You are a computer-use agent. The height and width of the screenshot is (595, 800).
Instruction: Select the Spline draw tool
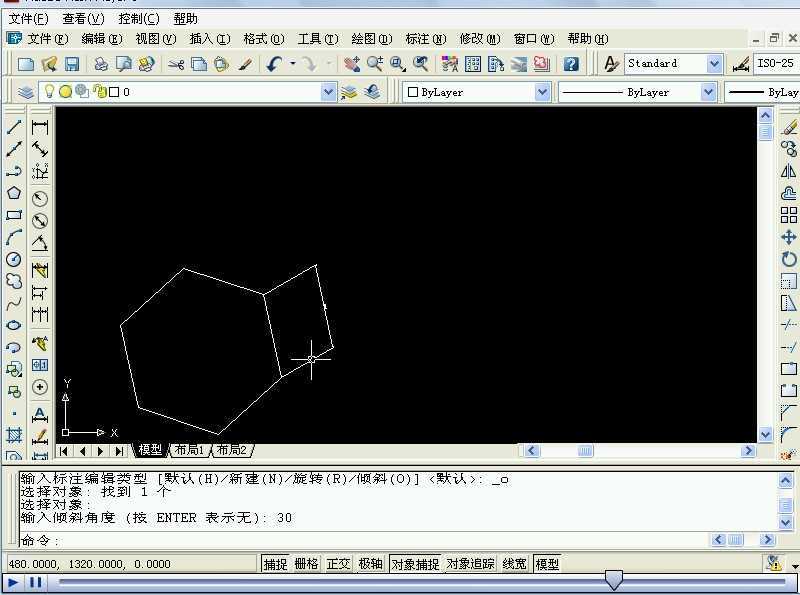coord(14,304)
